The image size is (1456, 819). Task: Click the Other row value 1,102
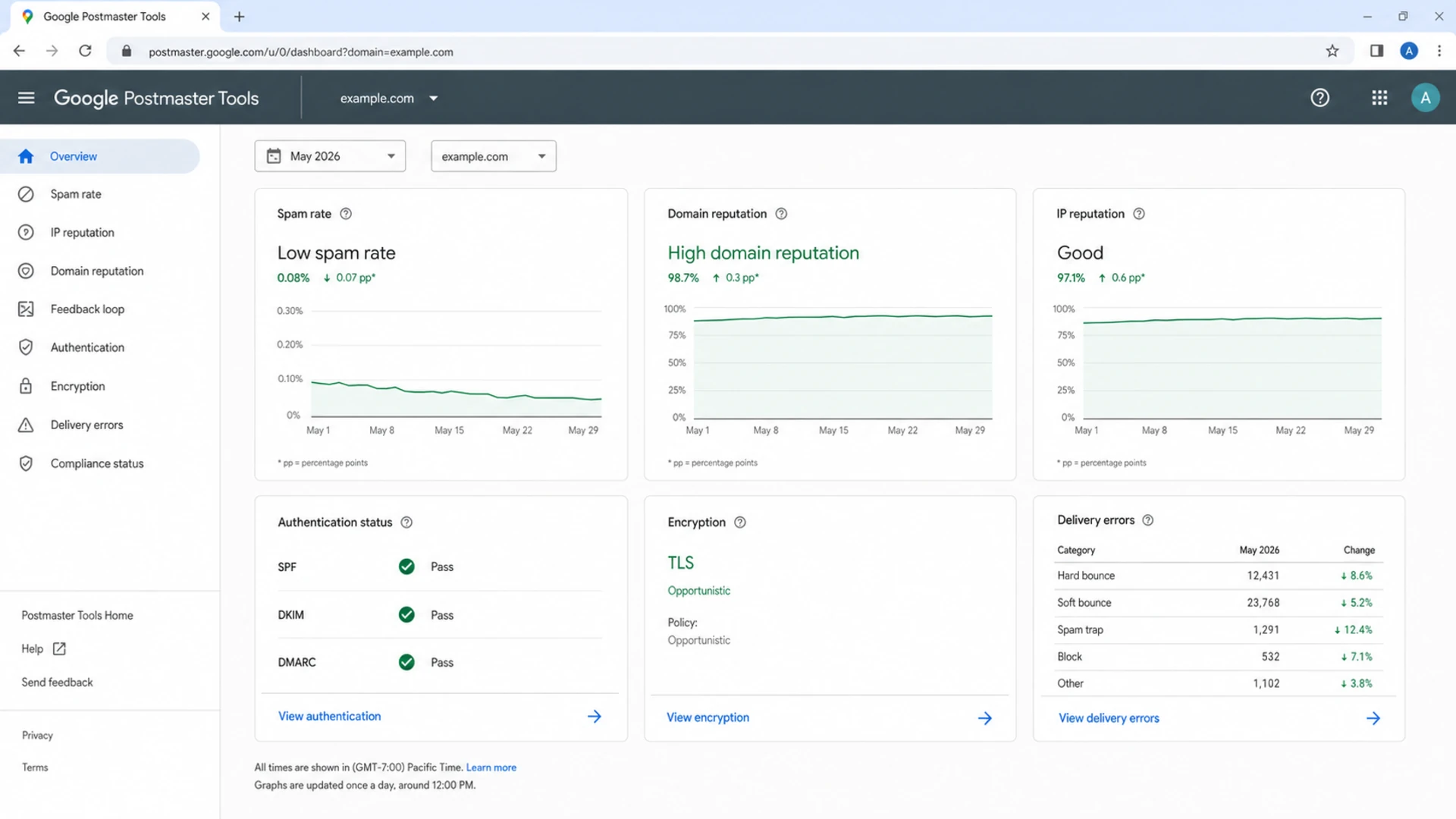click(1266, 684)
